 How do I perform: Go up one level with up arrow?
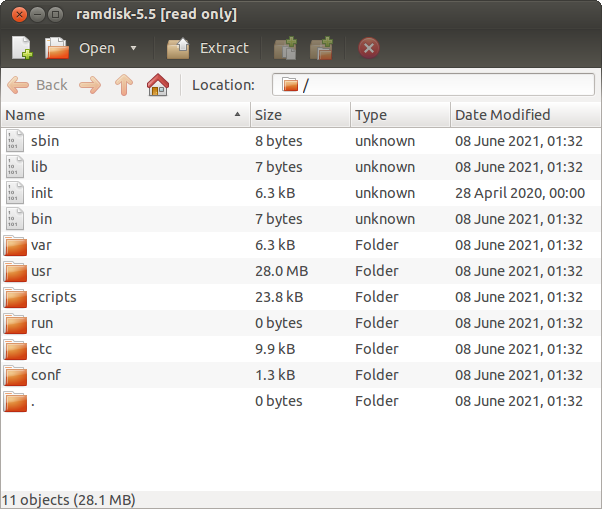tap(124, 85)
